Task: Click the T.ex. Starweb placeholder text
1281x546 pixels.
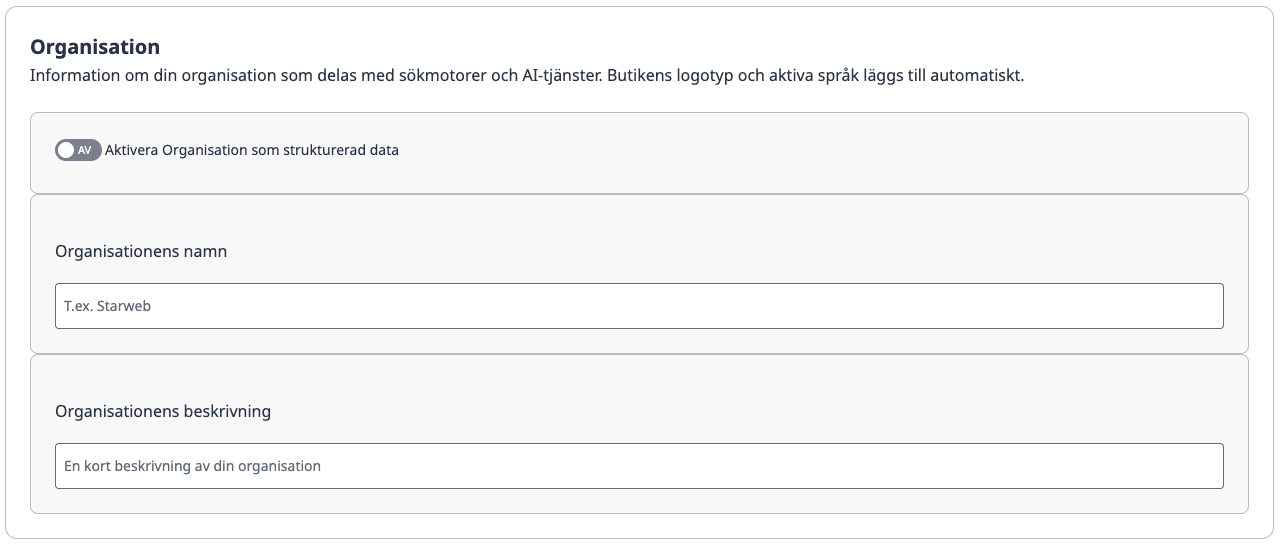Action: tap(107, 306)
